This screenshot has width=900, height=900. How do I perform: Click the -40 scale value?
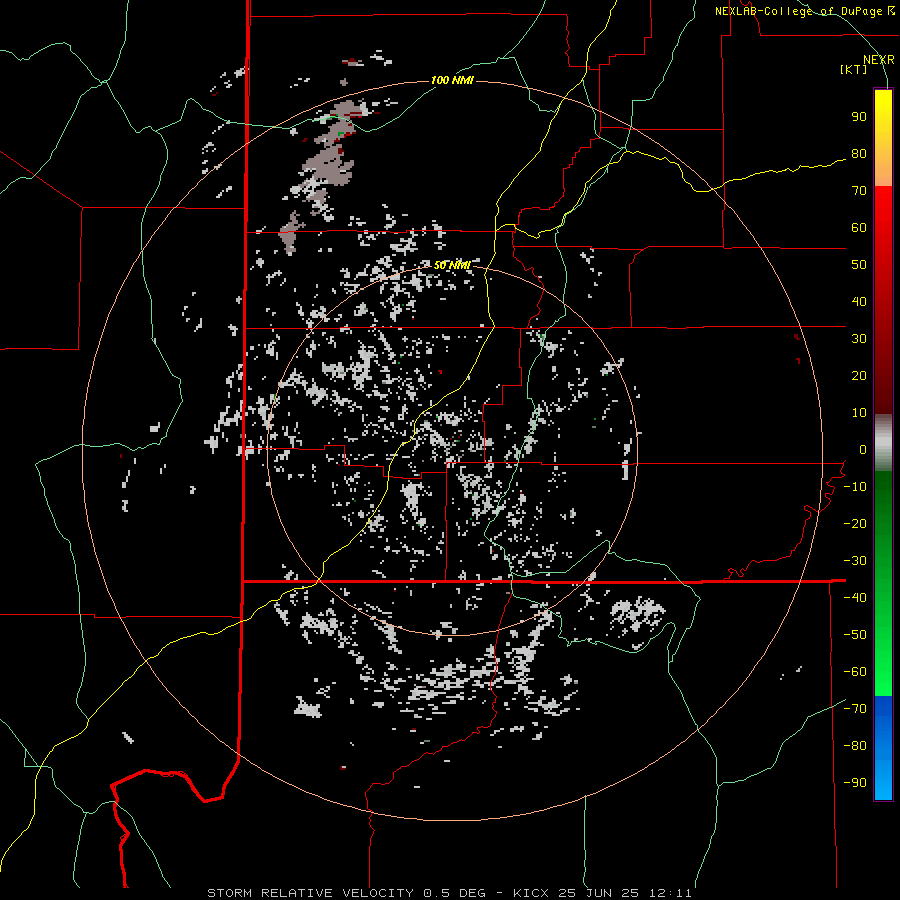(x=855, y=598)
